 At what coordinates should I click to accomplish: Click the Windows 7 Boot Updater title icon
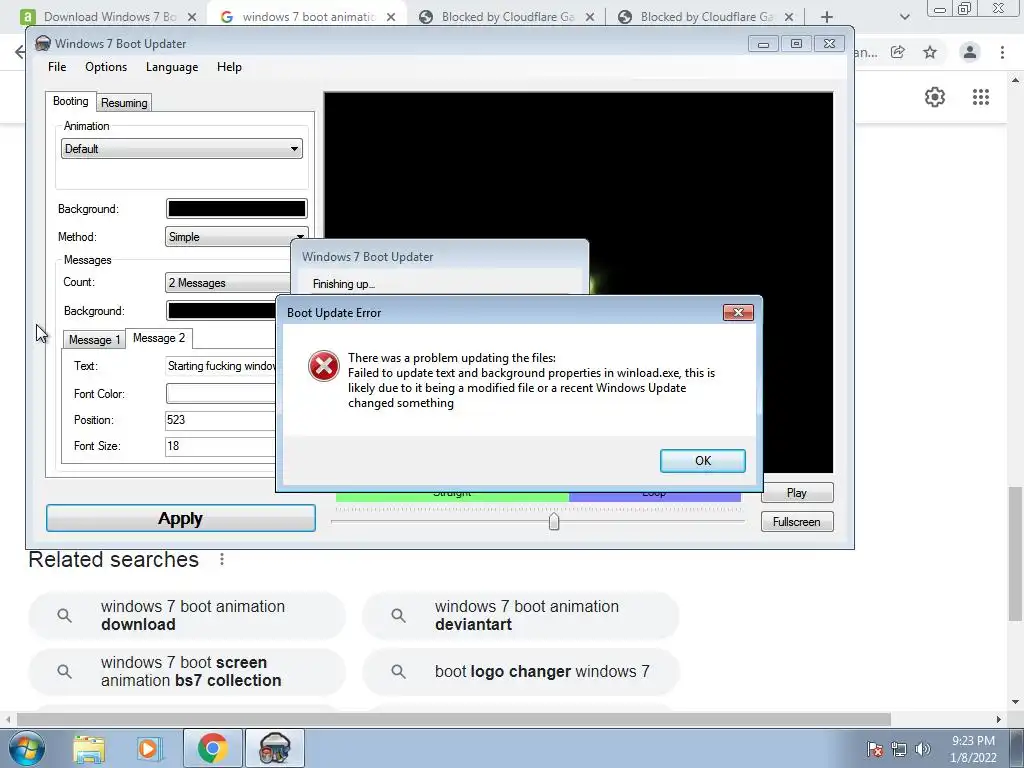(42, 43)
